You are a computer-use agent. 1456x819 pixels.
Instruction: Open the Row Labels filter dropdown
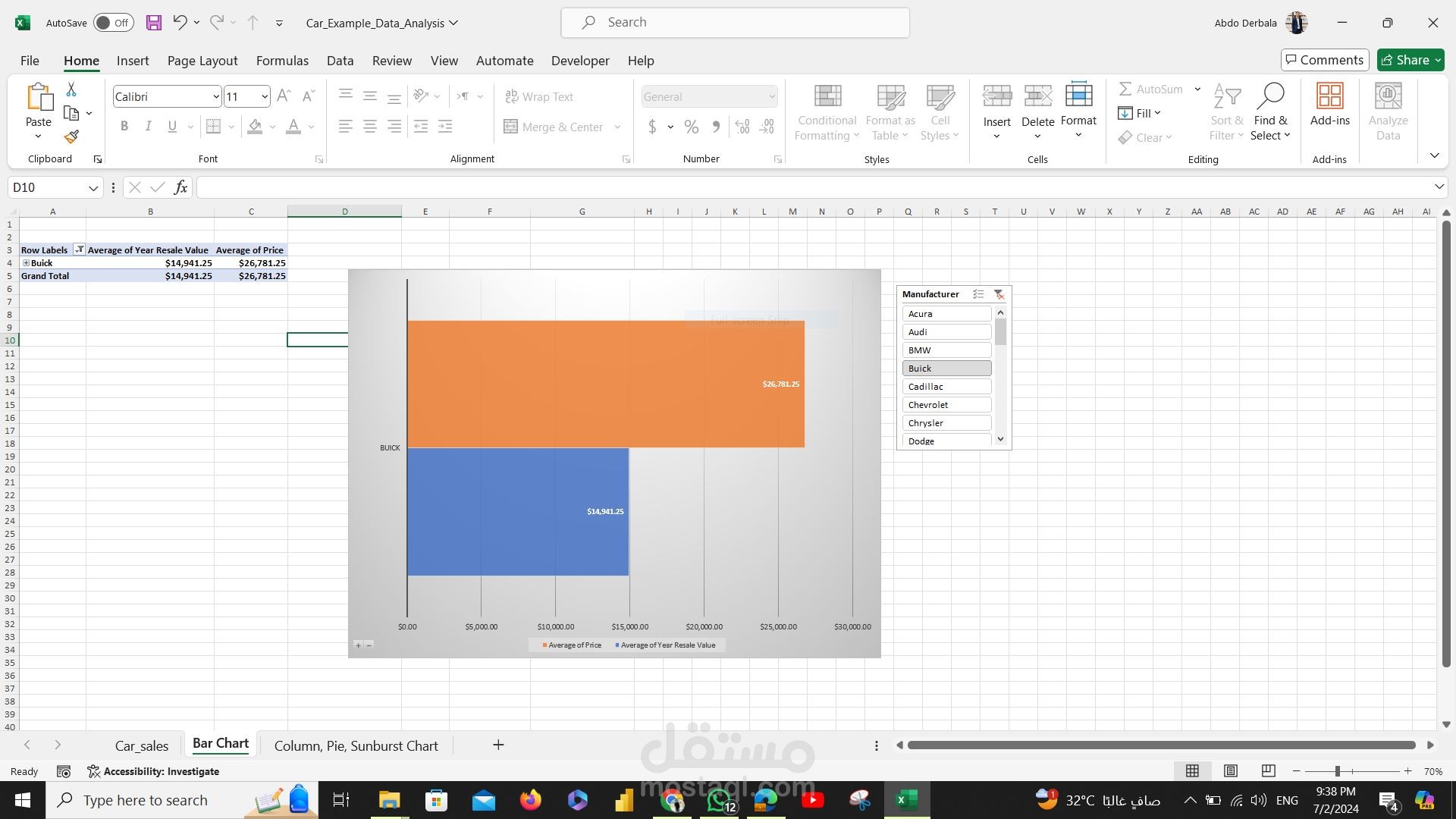79,249
